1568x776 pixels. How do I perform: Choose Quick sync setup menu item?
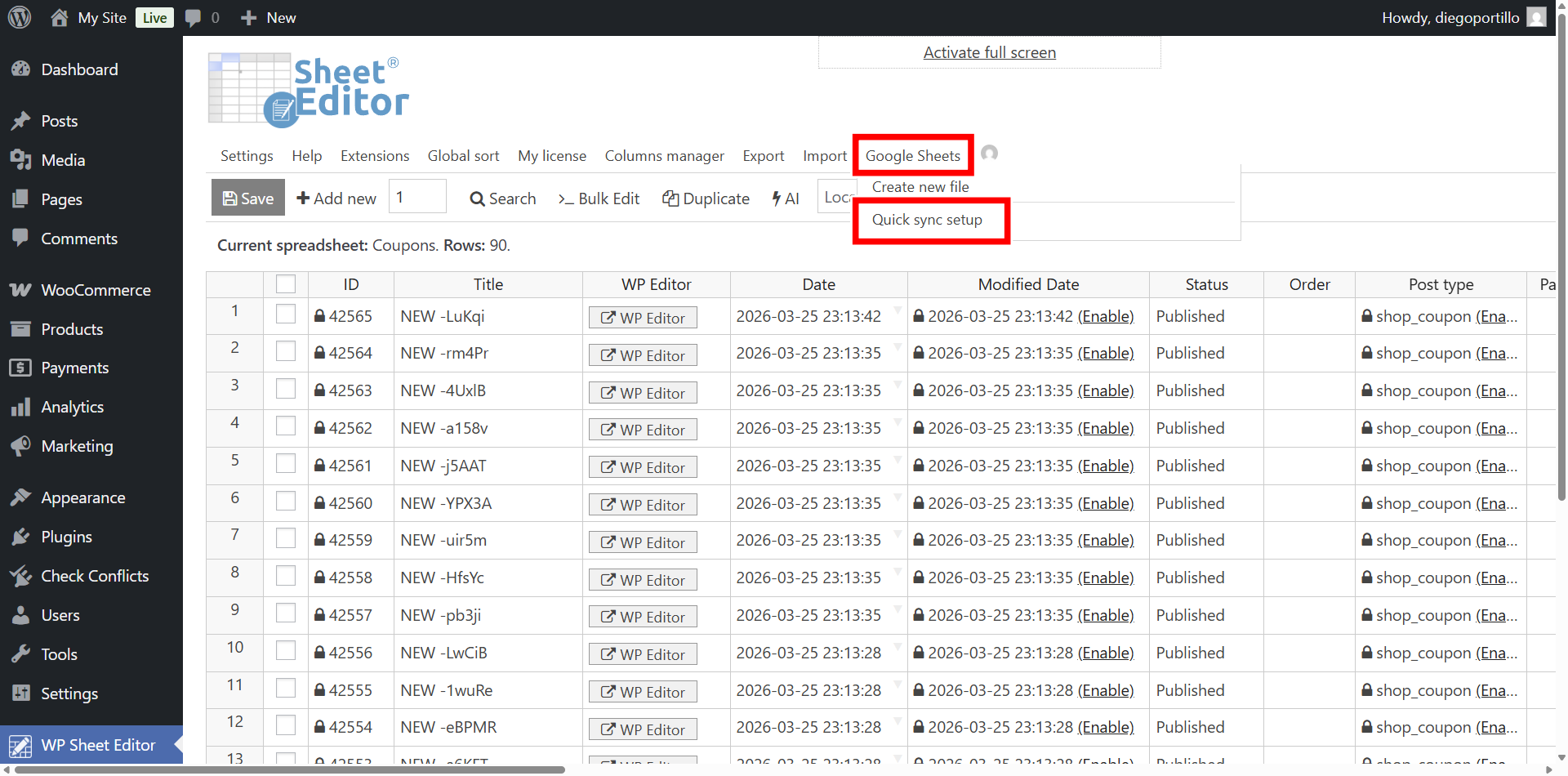point(927,220)
